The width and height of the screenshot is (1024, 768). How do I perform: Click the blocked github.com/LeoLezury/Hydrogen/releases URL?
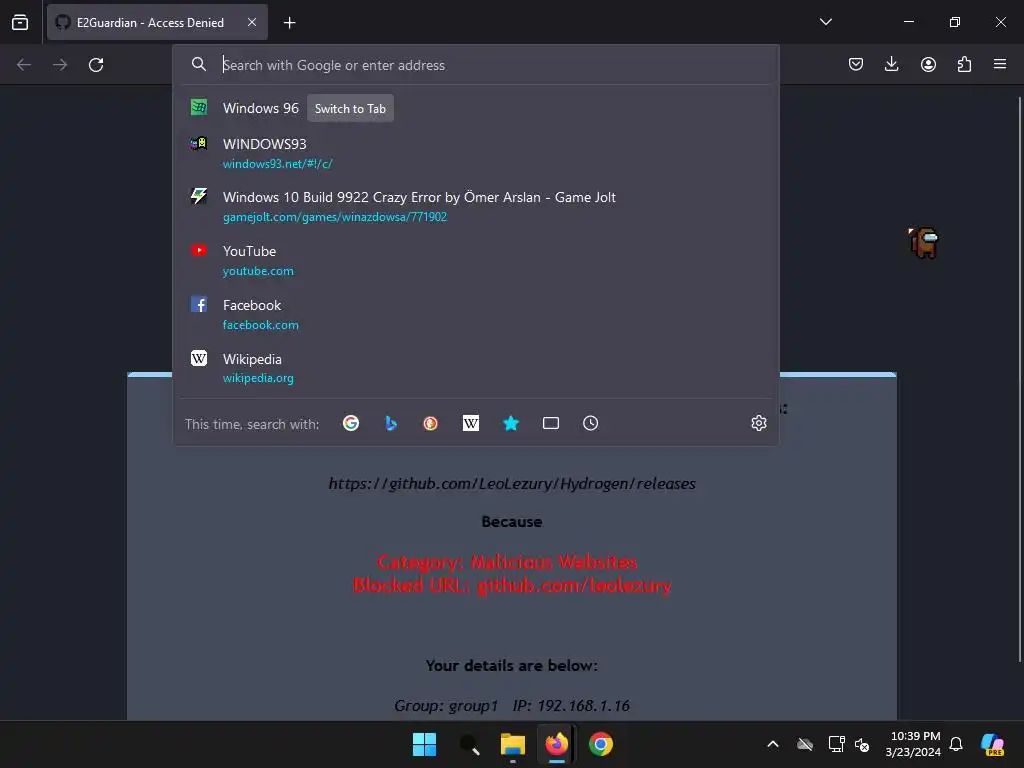point(512,484)
